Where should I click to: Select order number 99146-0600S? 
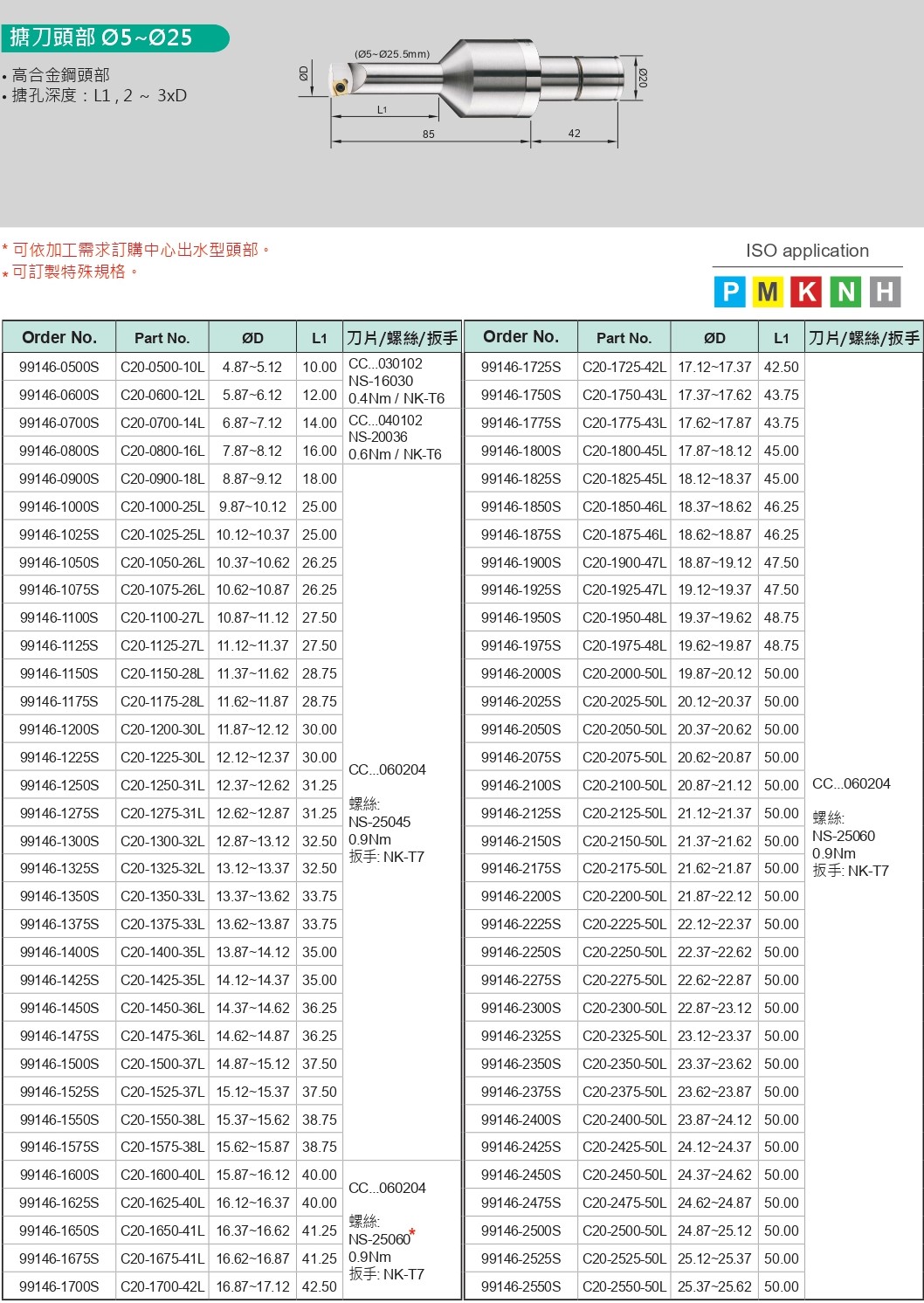[59, 395]
